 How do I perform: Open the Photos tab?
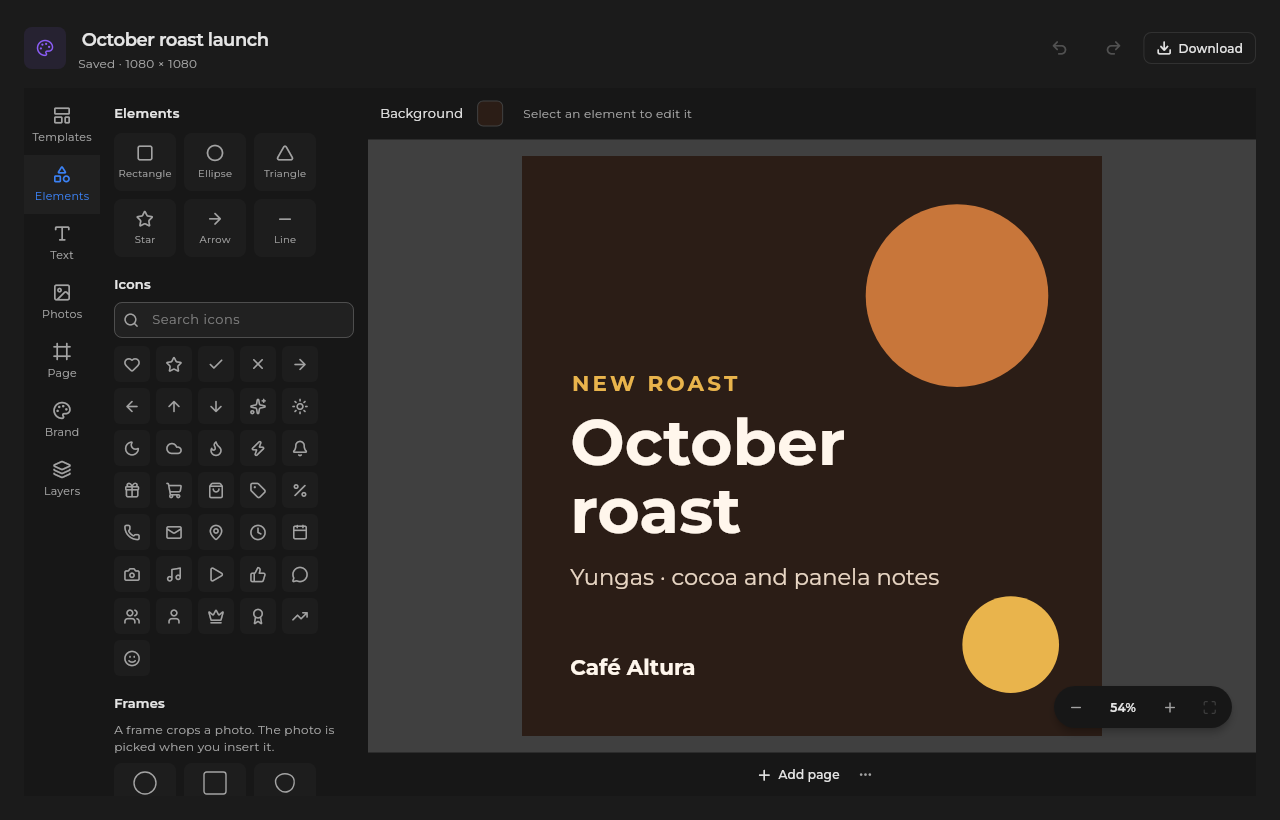(62, 302)
